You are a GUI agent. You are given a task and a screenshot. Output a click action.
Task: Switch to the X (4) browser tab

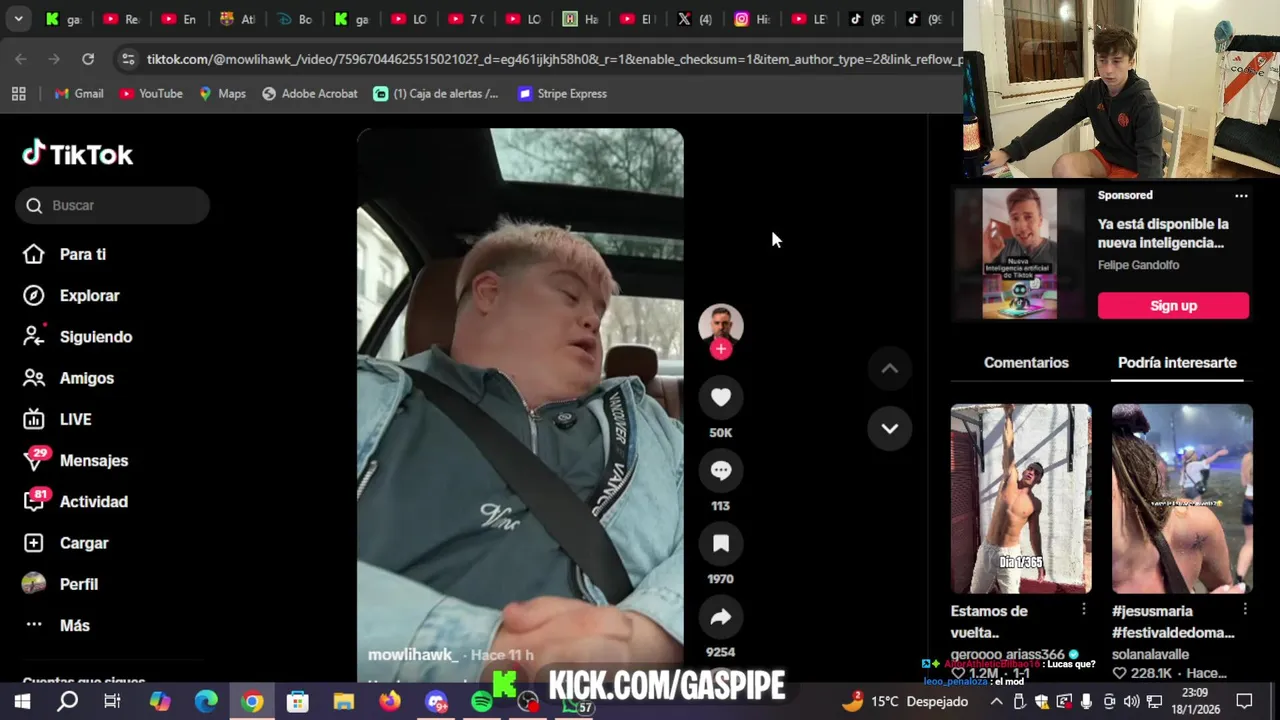click(695, 19)
